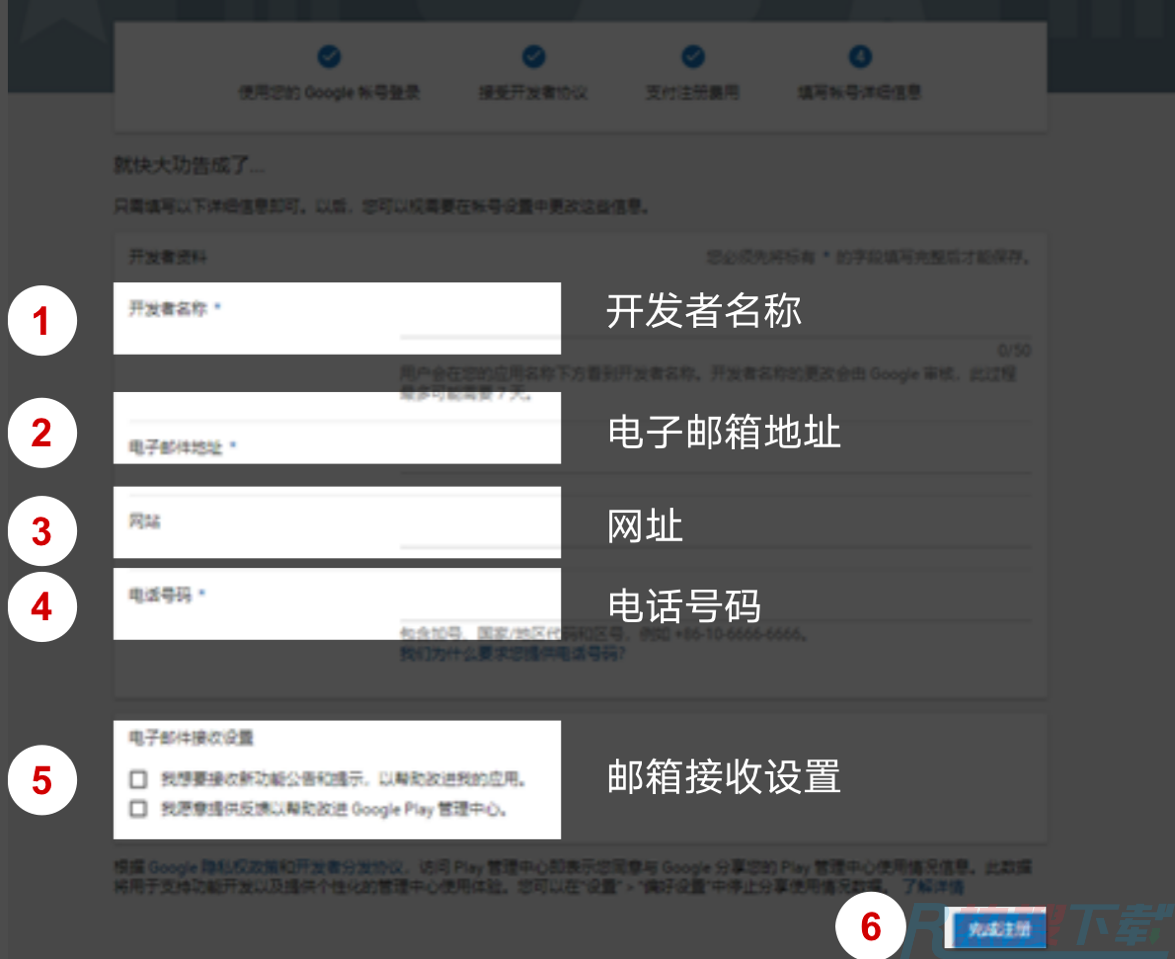This screenshot has height=959, width=1175.
Task: Follow the 了解详情 link
Action: tap(933, 886)
